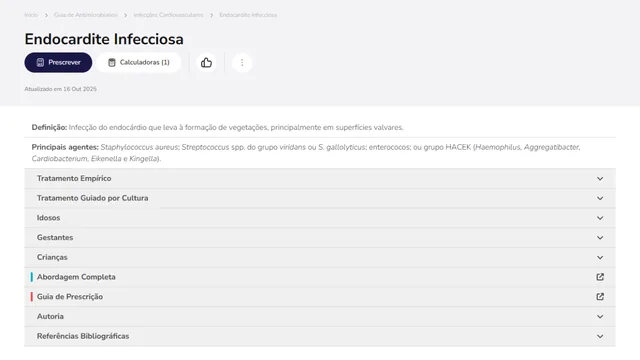The width and height of the screenshot is (640, 360).
Task: Click the Guia de Prescrição row label
Action: 70,297
